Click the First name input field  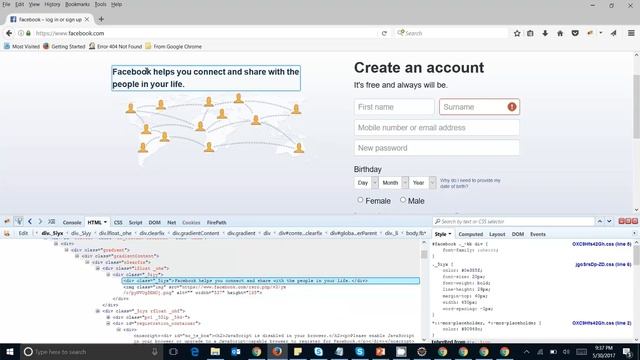click(x=394, y=107)
